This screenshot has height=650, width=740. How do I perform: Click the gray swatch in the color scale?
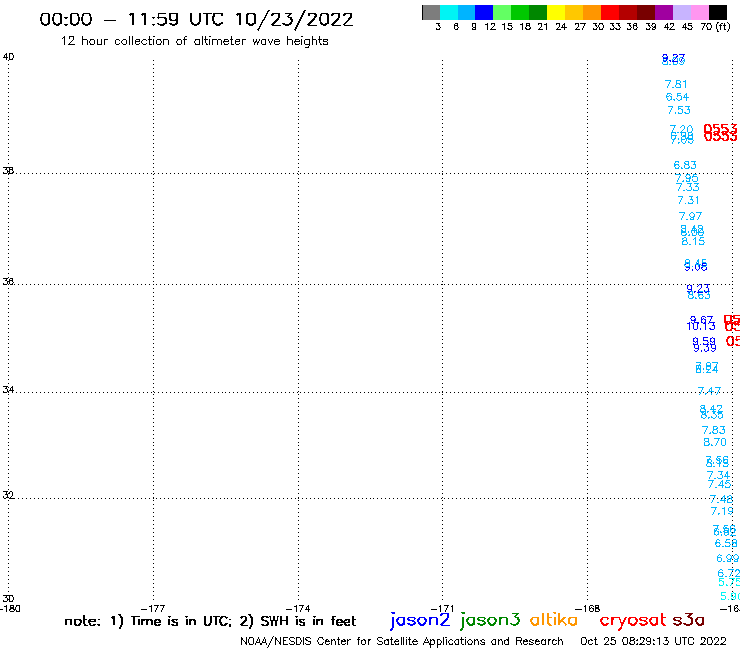point(431,12)
